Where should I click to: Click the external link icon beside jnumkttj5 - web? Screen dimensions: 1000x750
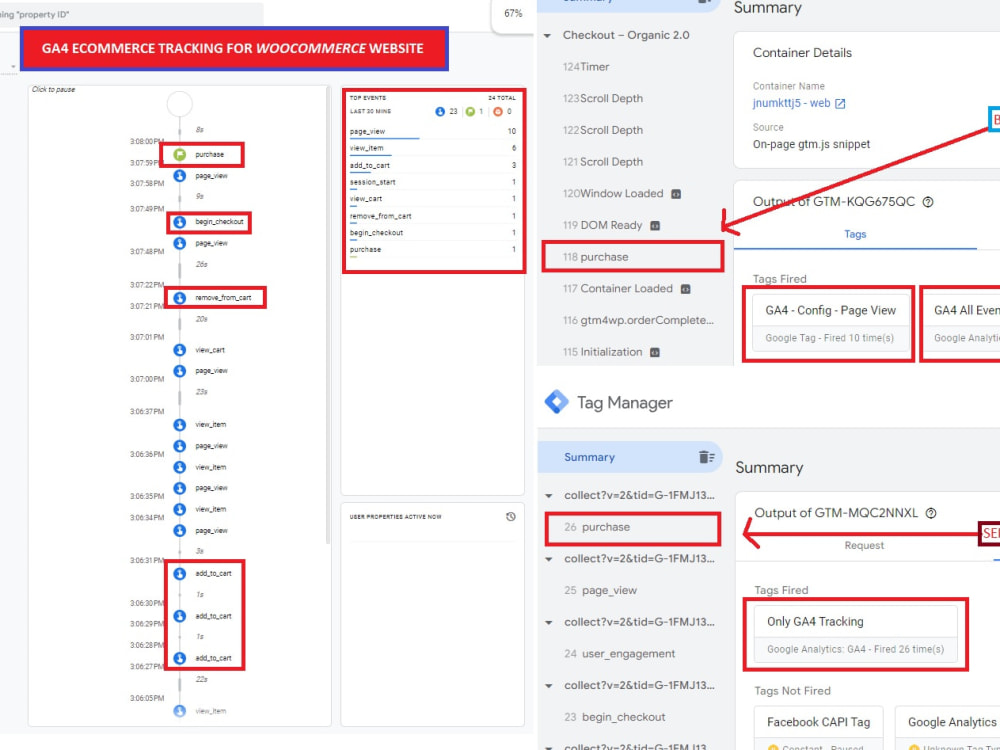pyautogui.click(x=841, y=103)
